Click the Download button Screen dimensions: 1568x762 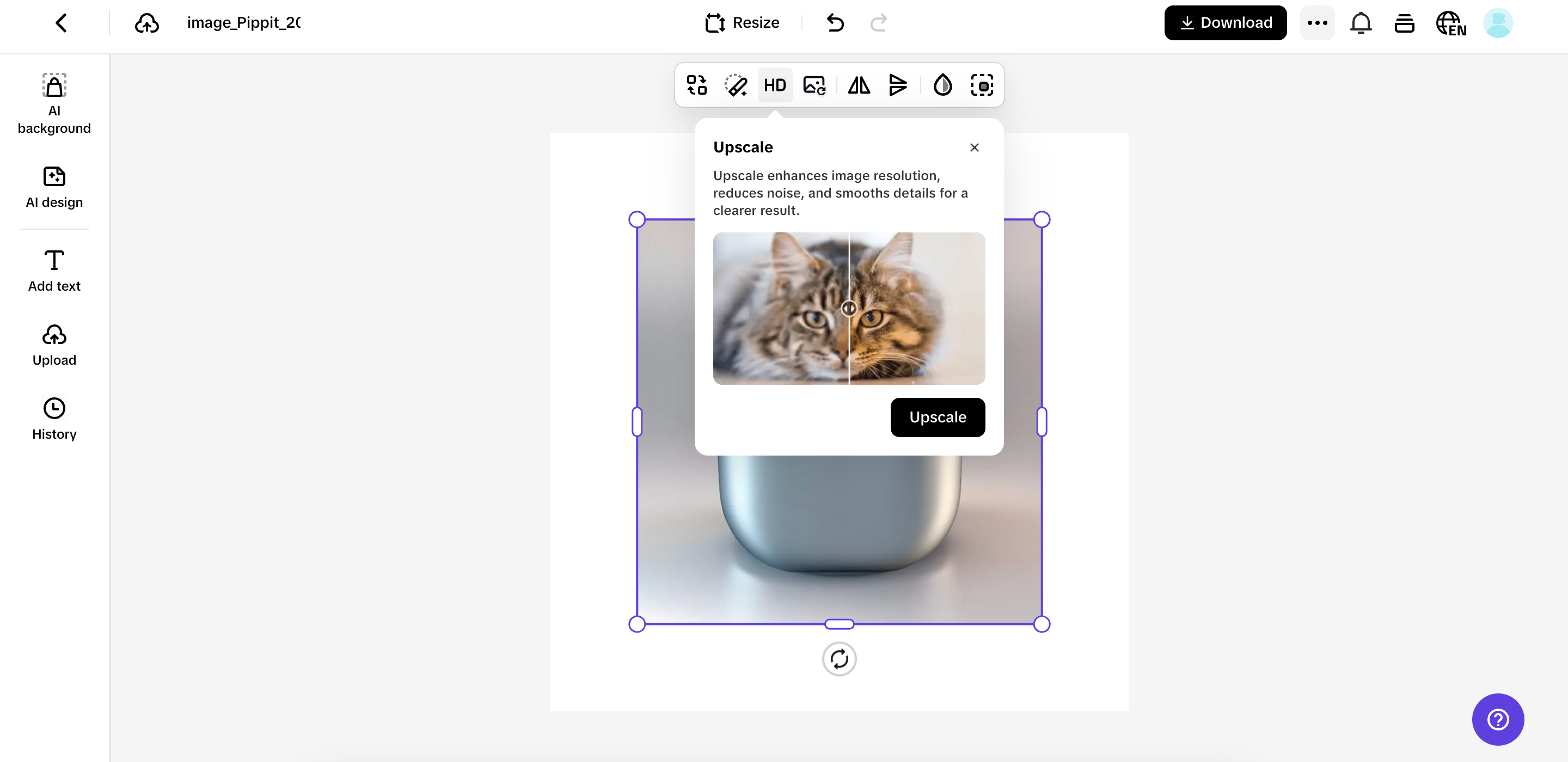[x=1226, y=22]
